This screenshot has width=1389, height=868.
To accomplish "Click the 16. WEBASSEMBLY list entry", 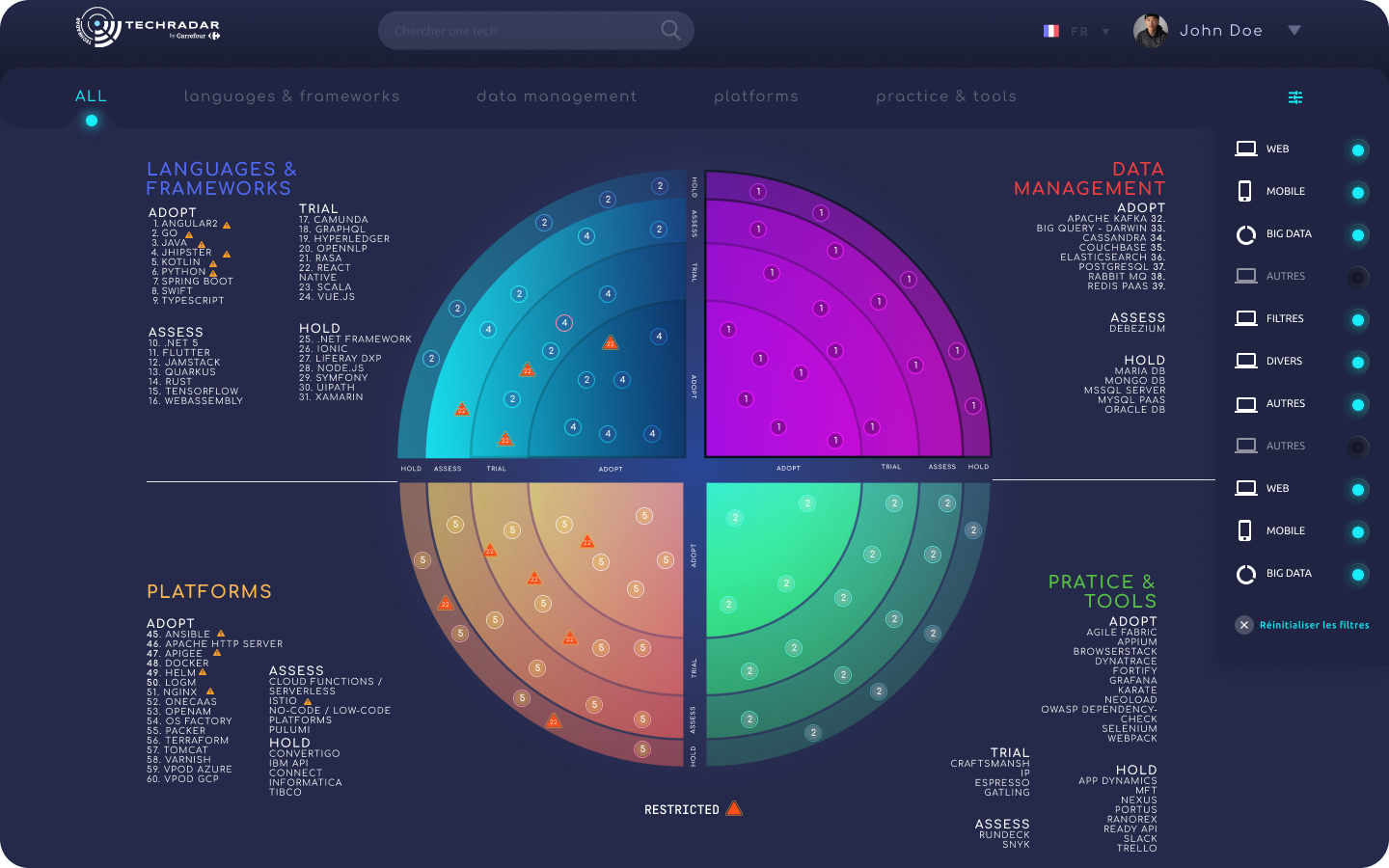I will coord(196,401).
